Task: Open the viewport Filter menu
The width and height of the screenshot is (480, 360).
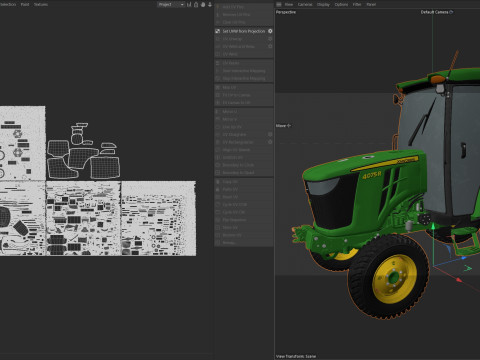Action: pyautogui.click(x=357, y=4)
